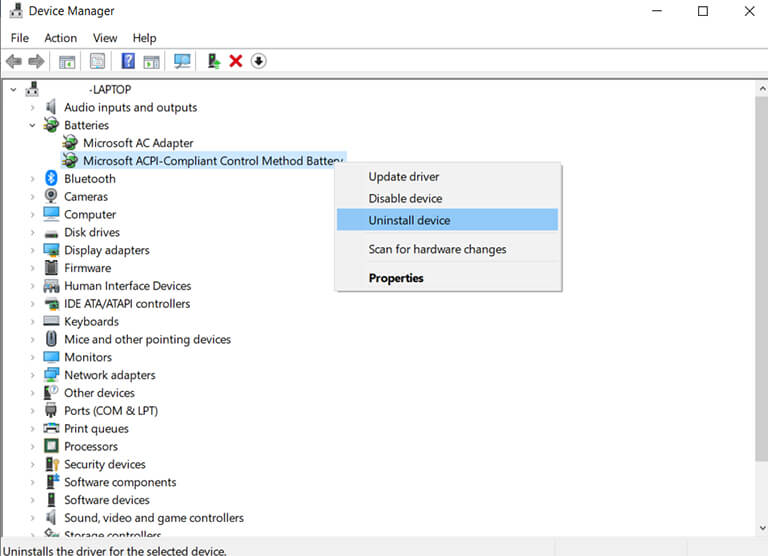The height and width of the screenshot is (556, 768).
Task: Open the Help menu
Action: pyautogui.click(x=144, y=38)
